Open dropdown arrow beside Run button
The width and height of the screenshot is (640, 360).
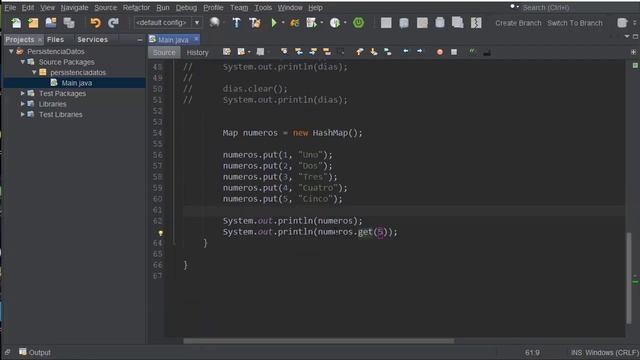pyautogui.click(x=282, y=23)
